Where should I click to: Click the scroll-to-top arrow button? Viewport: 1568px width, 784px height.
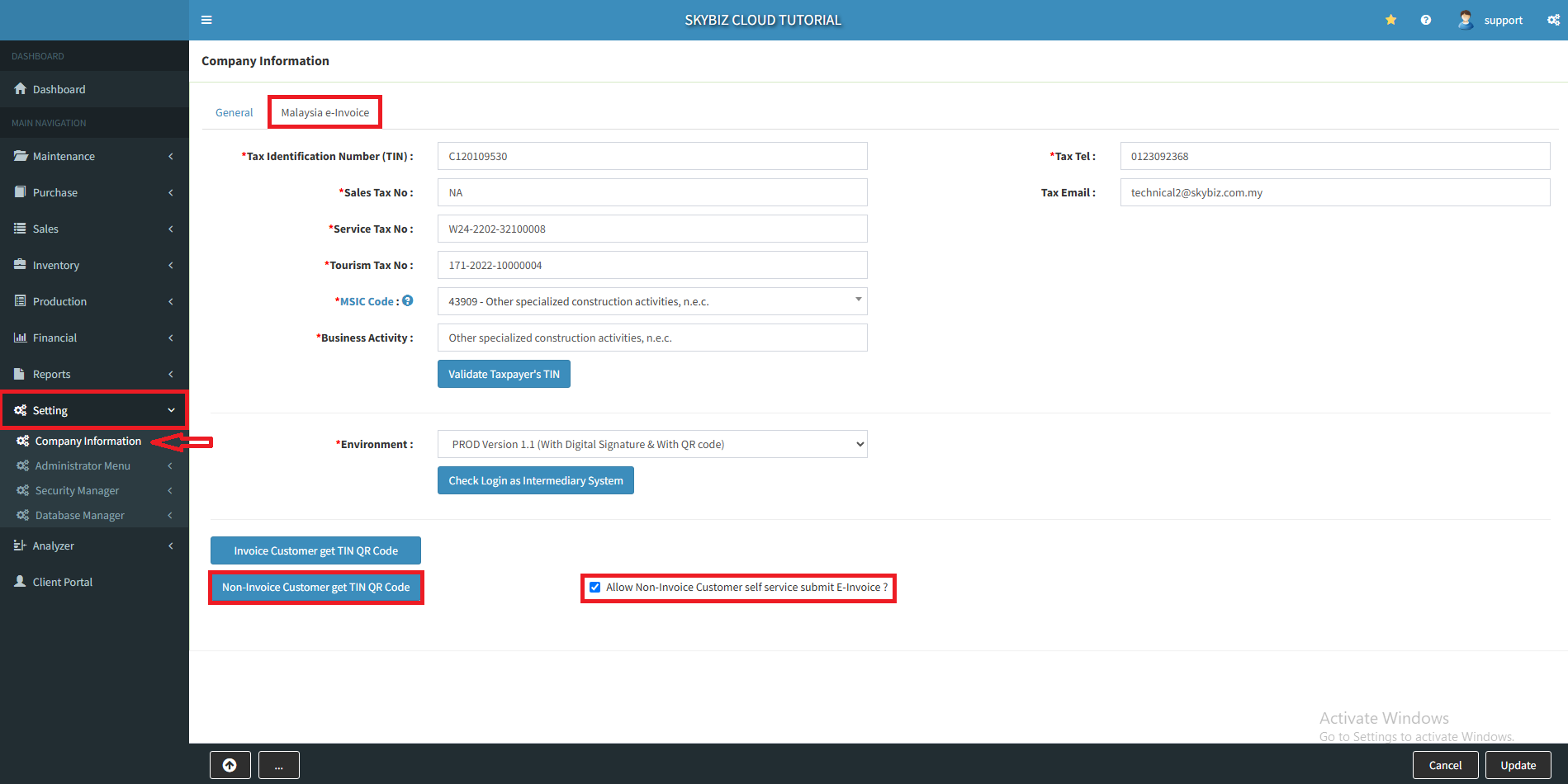tap(230, 765)
